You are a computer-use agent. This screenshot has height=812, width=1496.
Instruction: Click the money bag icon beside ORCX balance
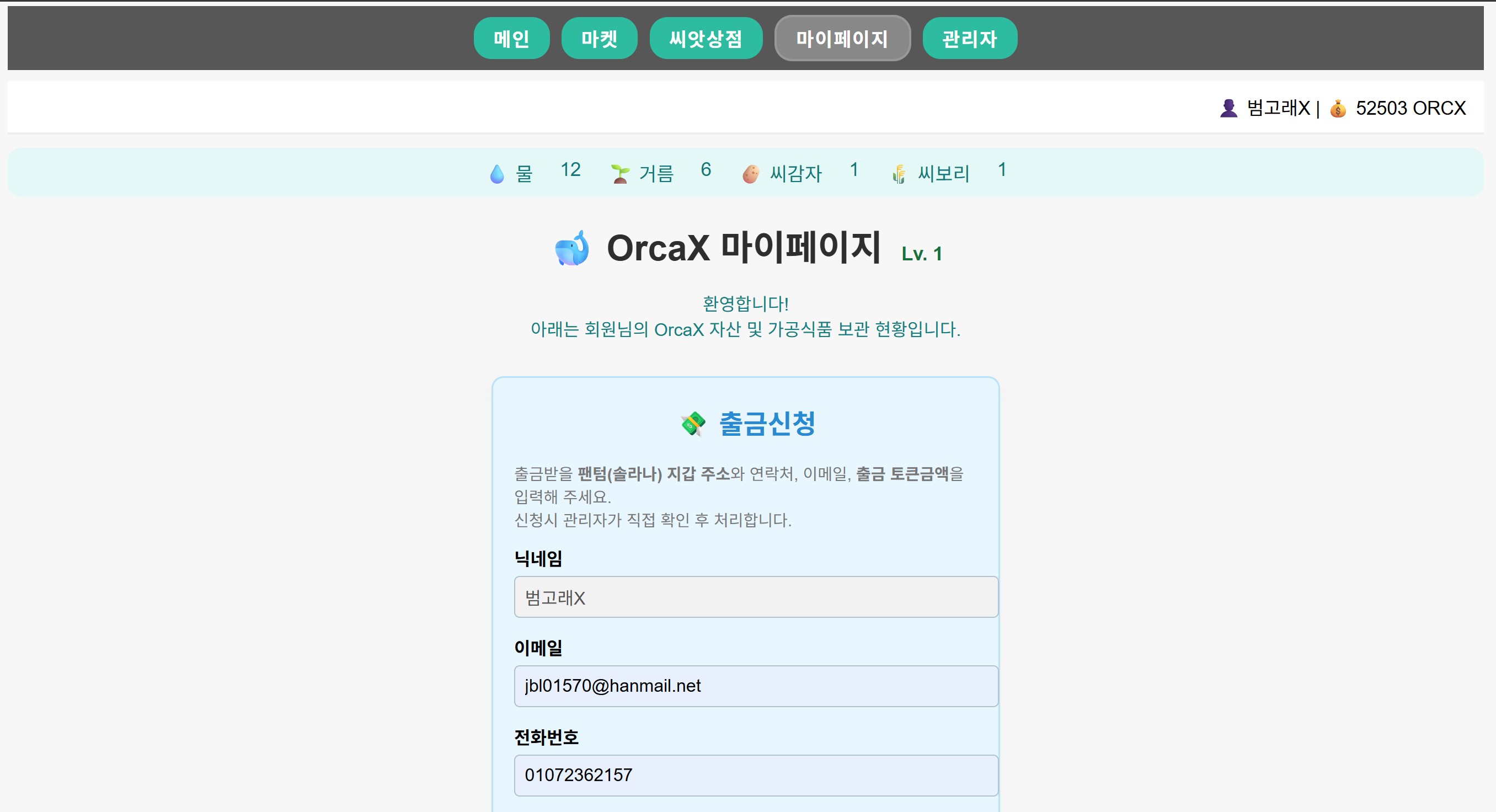(x=1339, y=108)
